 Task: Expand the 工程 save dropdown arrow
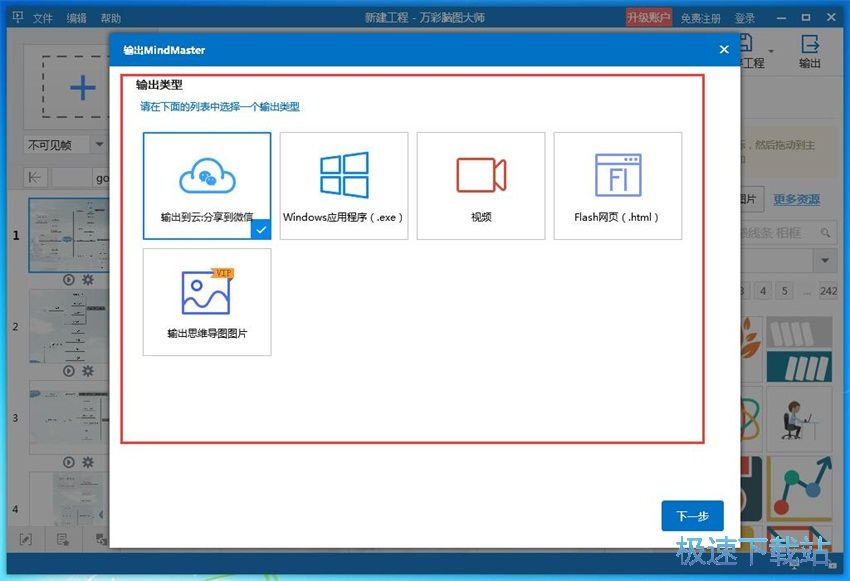click(x=771, y=51)
